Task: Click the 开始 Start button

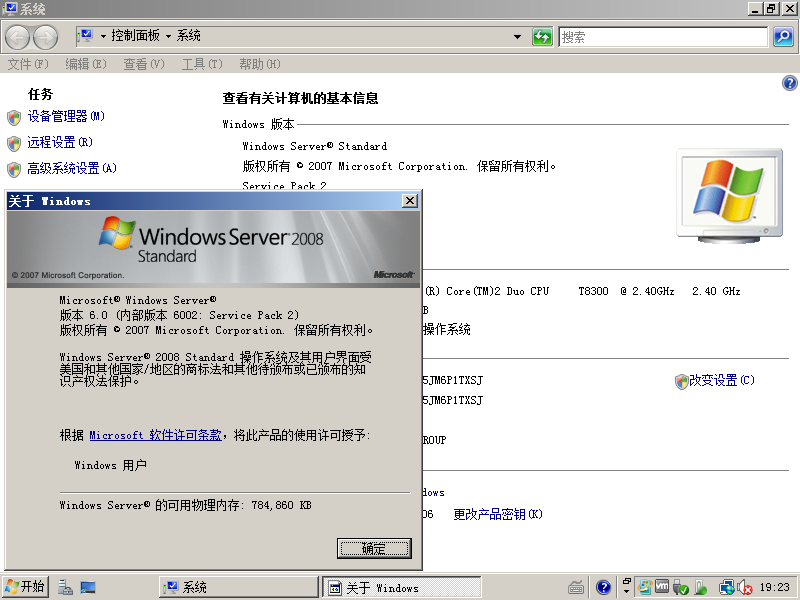Action: coord(25,587)
